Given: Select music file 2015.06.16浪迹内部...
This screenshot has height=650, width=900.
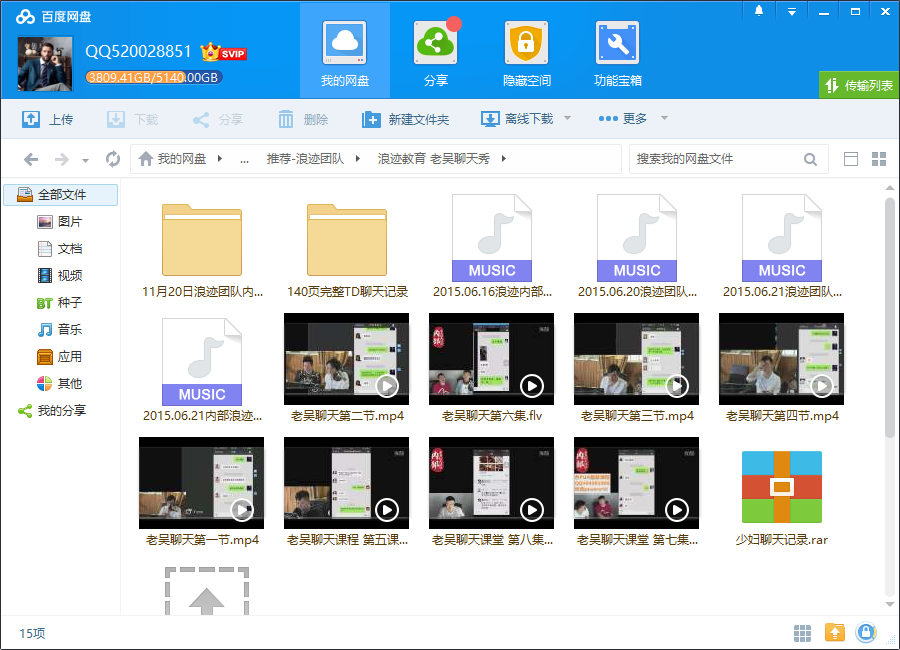Looking at the screenshot, I should [492, 247].
